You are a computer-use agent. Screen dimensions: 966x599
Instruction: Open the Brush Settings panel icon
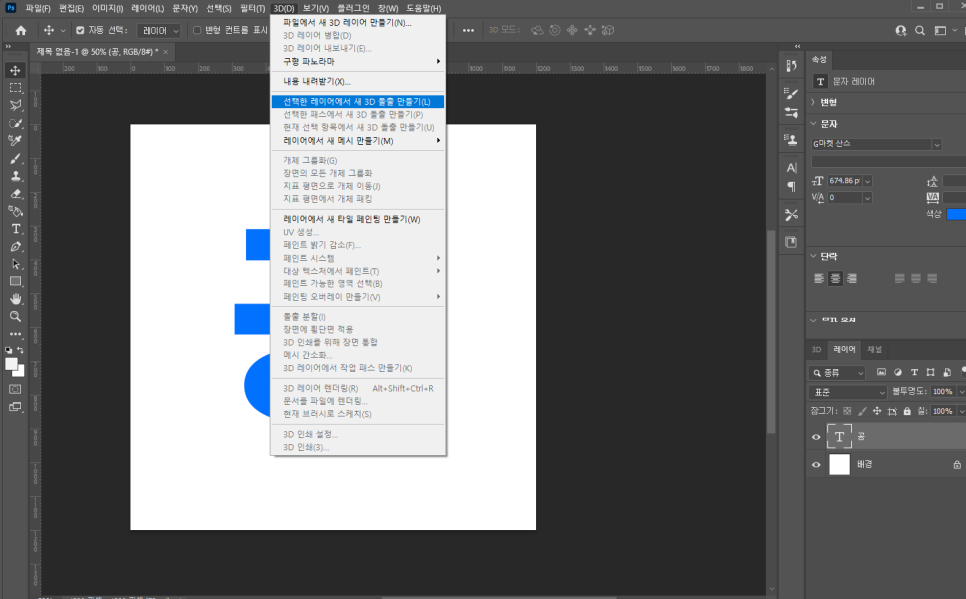[791, 93]
